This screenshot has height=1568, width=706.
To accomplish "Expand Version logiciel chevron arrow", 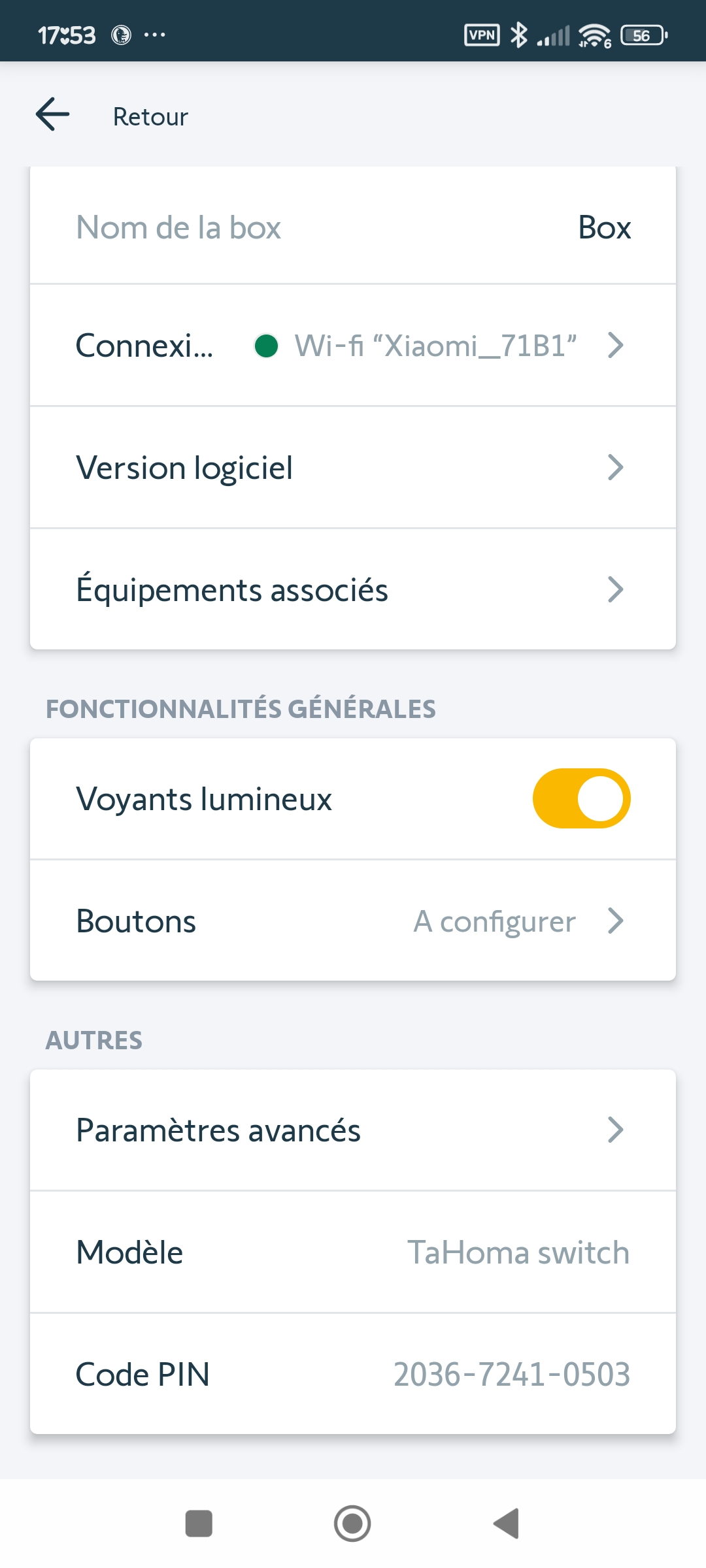I will point(615,468).
